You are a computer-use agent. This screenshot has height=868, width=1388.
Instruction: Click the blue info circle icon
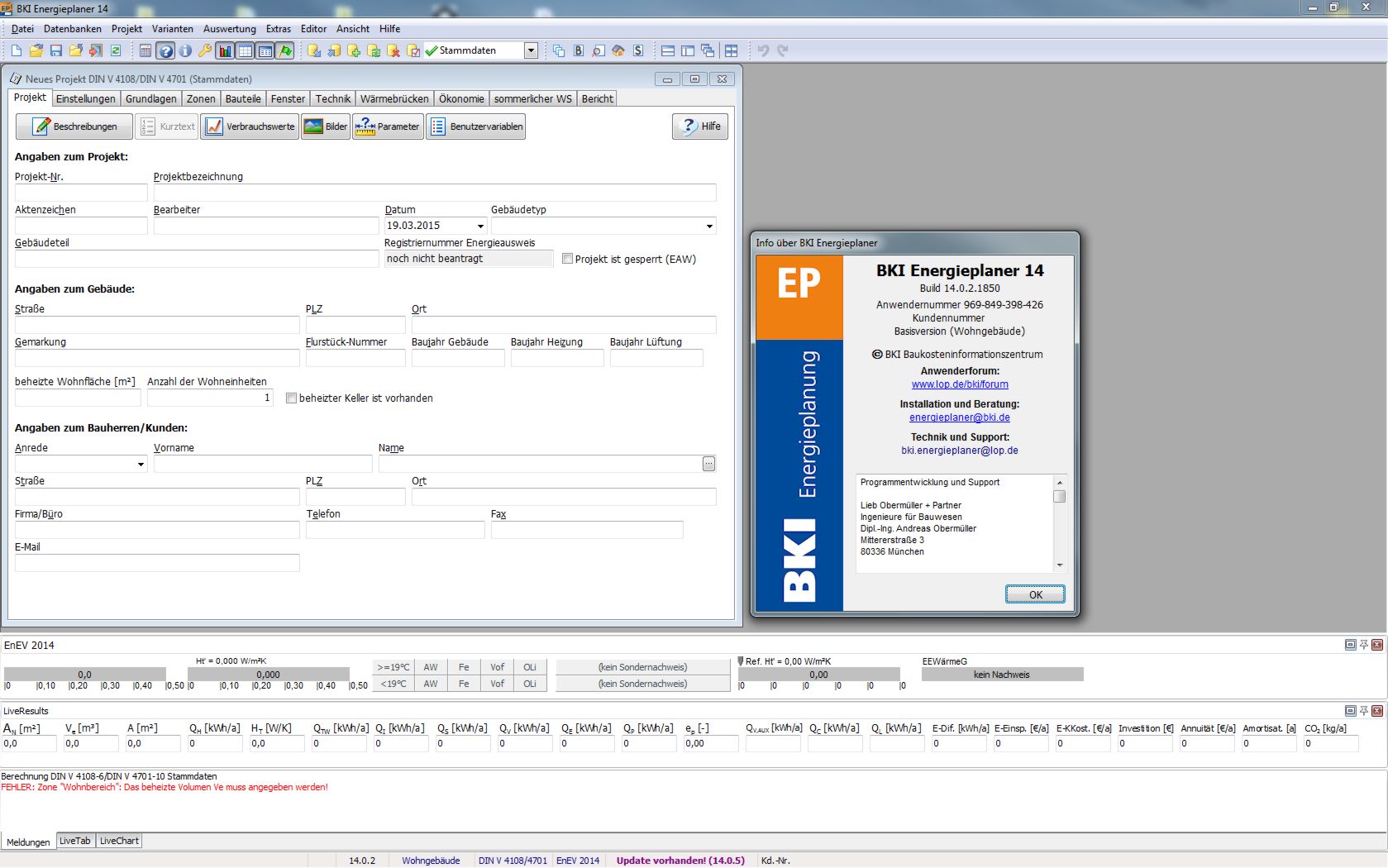pyautogui.click(x=185, y=50)
